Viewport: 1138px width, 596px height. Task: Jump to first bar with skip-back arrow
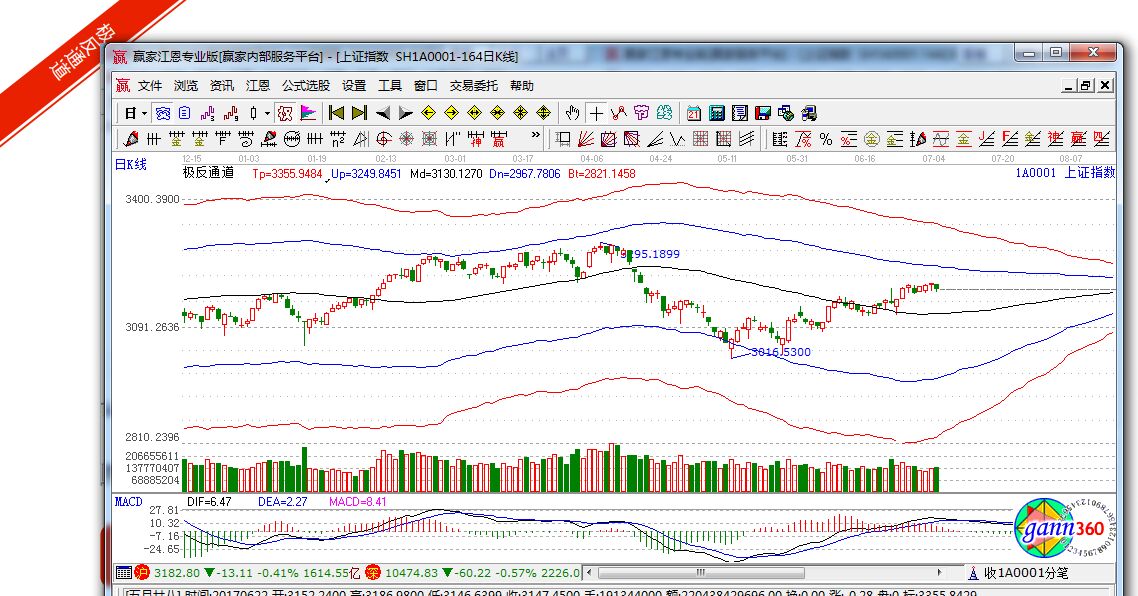(x=337, y=113)
